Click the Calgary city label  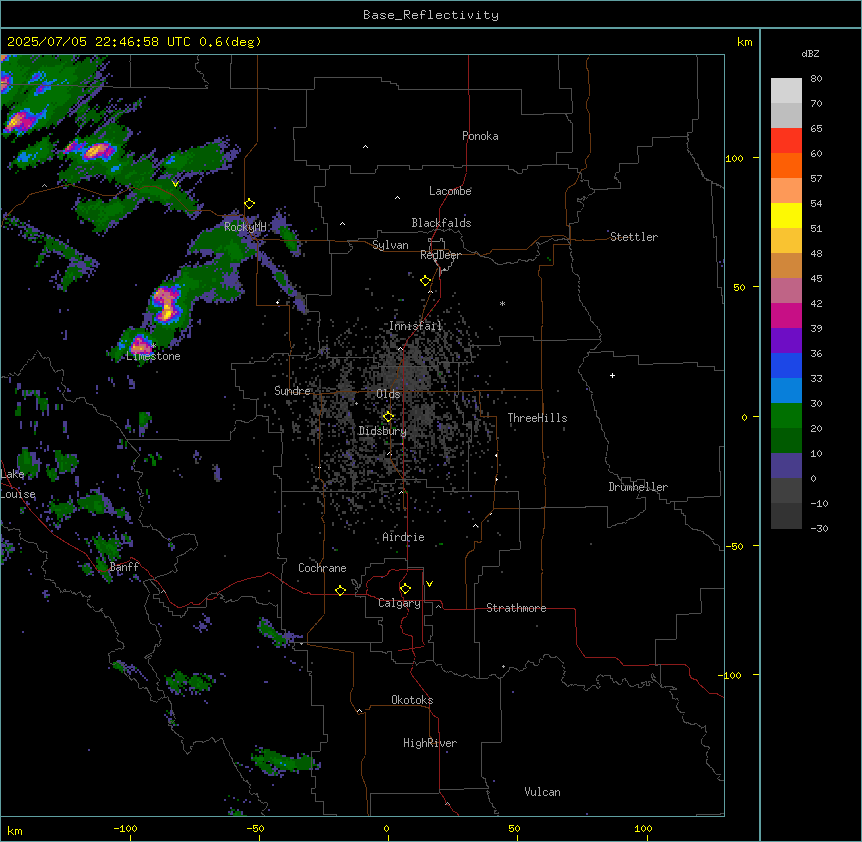[399, 603]
